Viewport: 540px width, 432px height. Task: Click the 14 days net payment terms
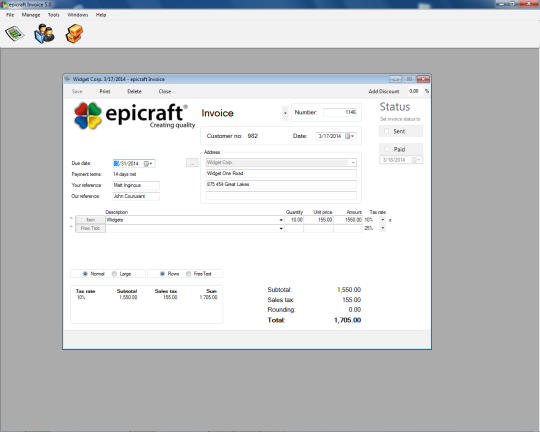coord(125,174)
